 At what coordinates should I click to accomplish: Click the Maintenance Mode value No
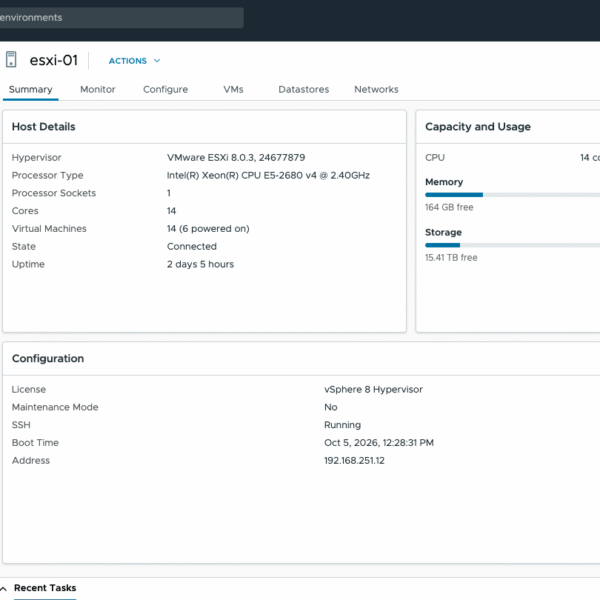coord(331,407)
